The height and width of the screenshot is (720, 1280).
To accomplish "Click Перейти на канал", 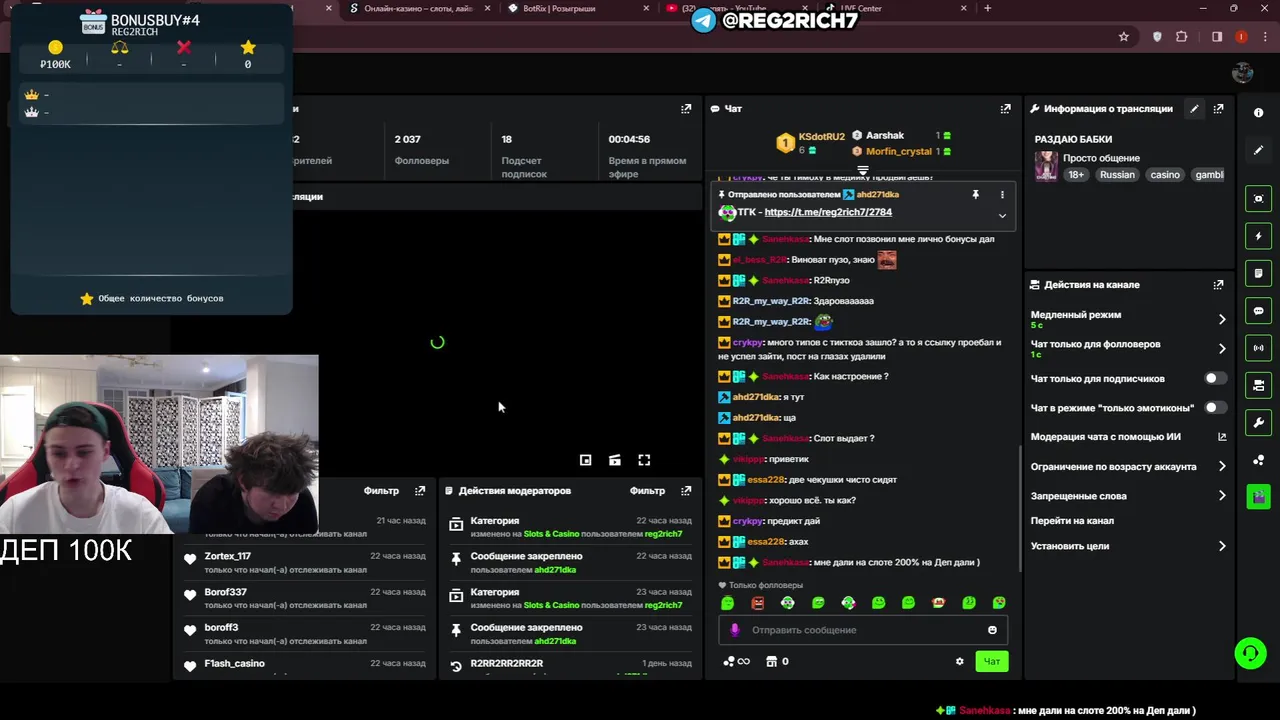I will [x=1072, y=521].
